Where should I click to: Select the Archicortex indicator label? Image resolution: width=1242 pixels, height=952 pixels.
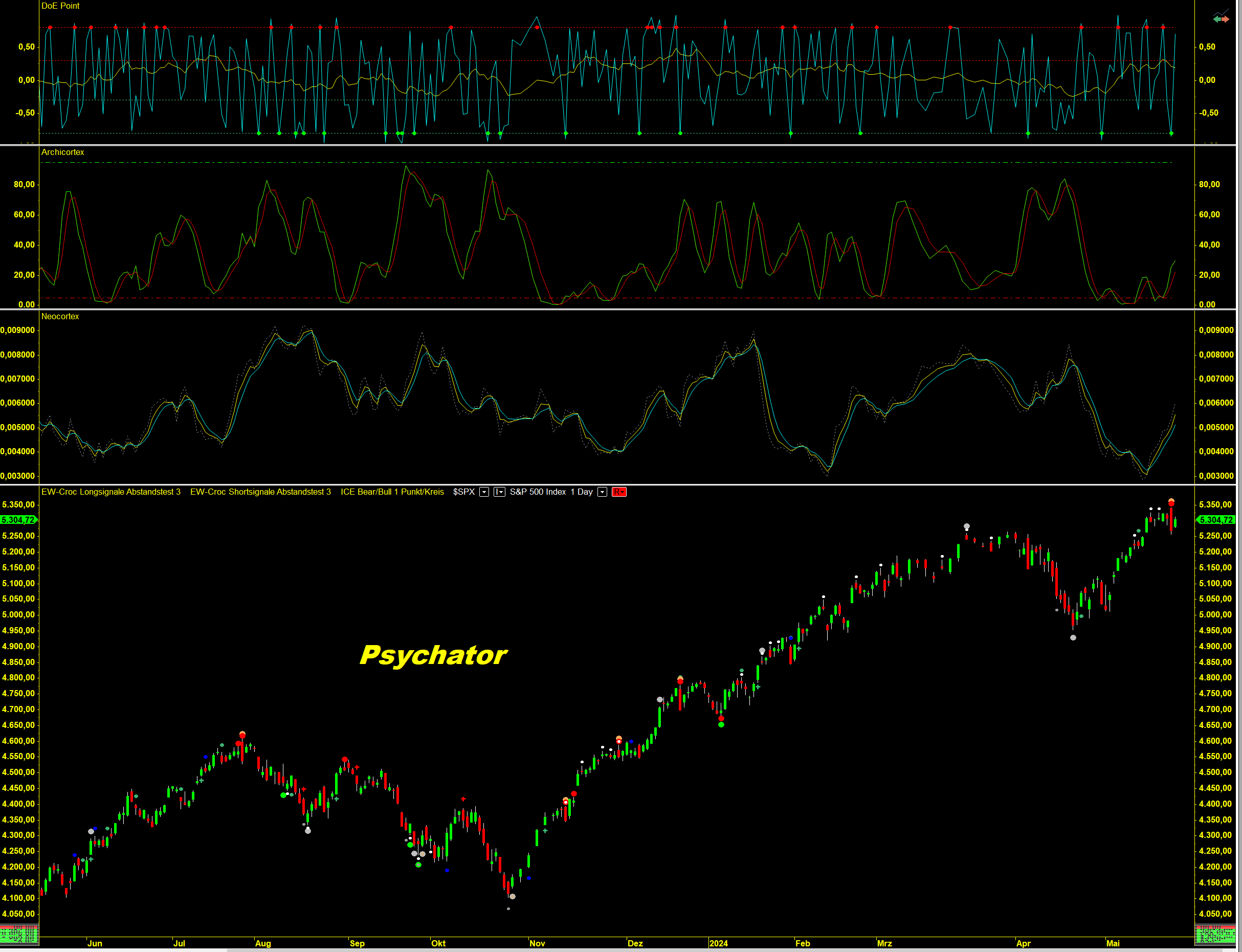62,152
